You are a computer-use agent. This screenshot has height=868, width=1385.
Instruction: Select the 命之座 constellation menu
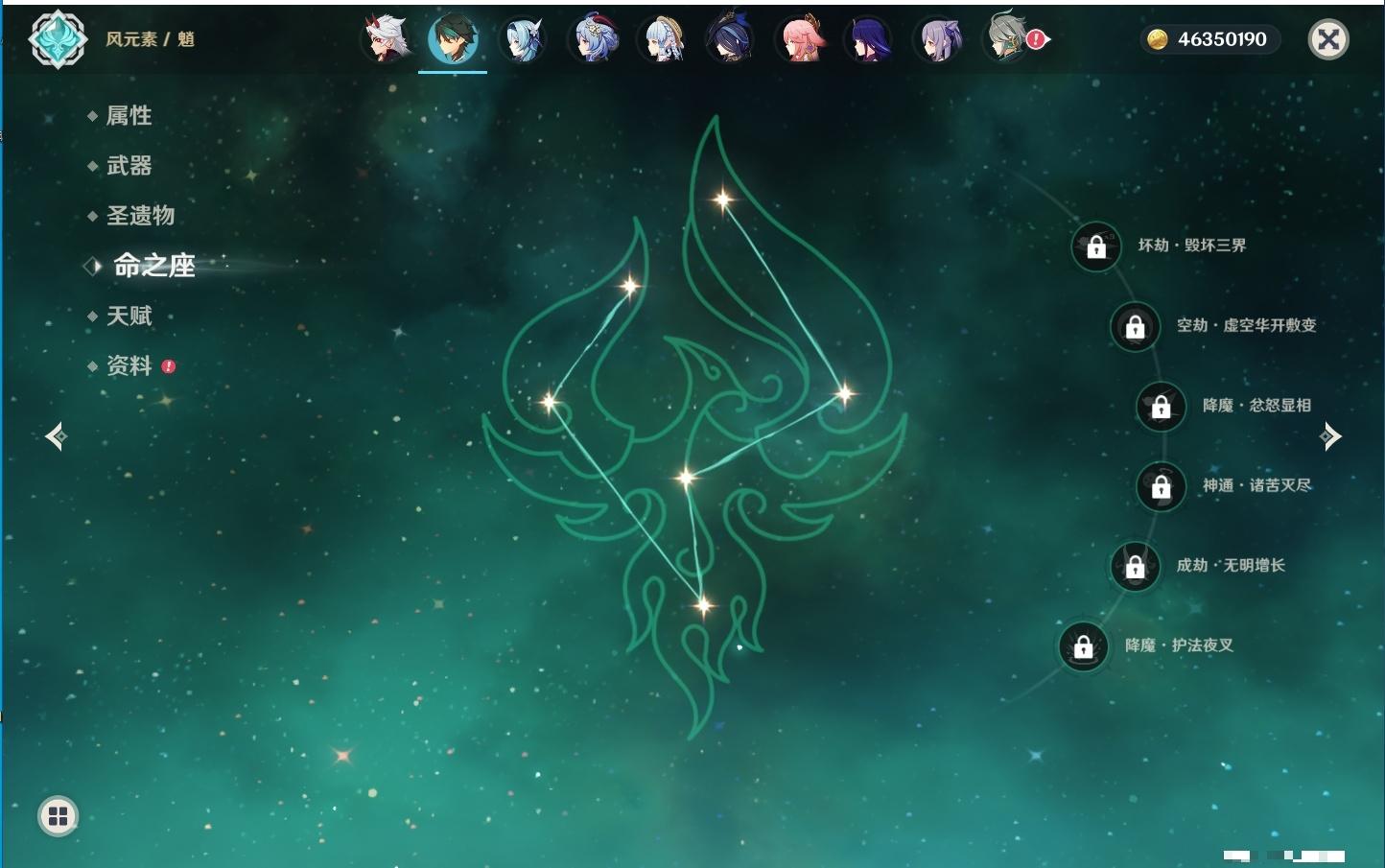point(153,266)
